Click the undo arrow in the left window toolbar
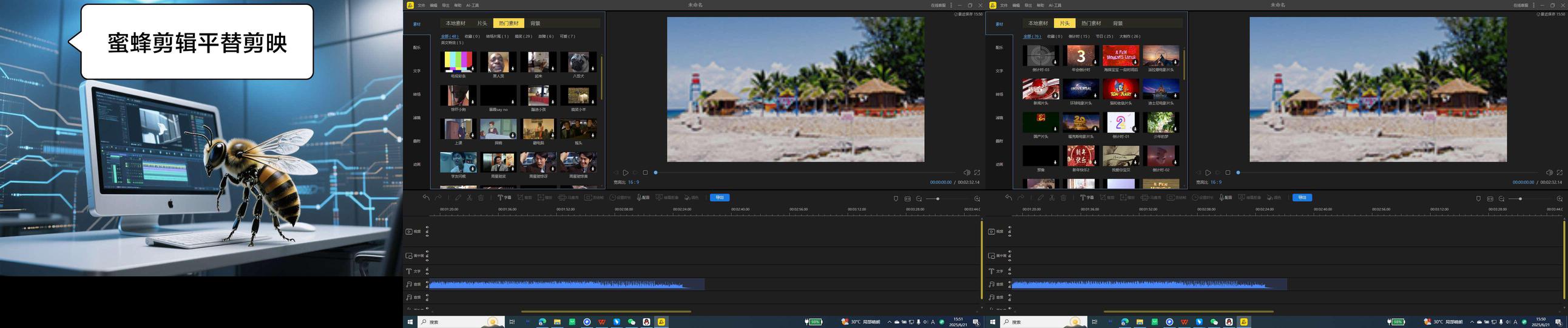This screenshot has width=1568, height=328. [x=426, y=197]
